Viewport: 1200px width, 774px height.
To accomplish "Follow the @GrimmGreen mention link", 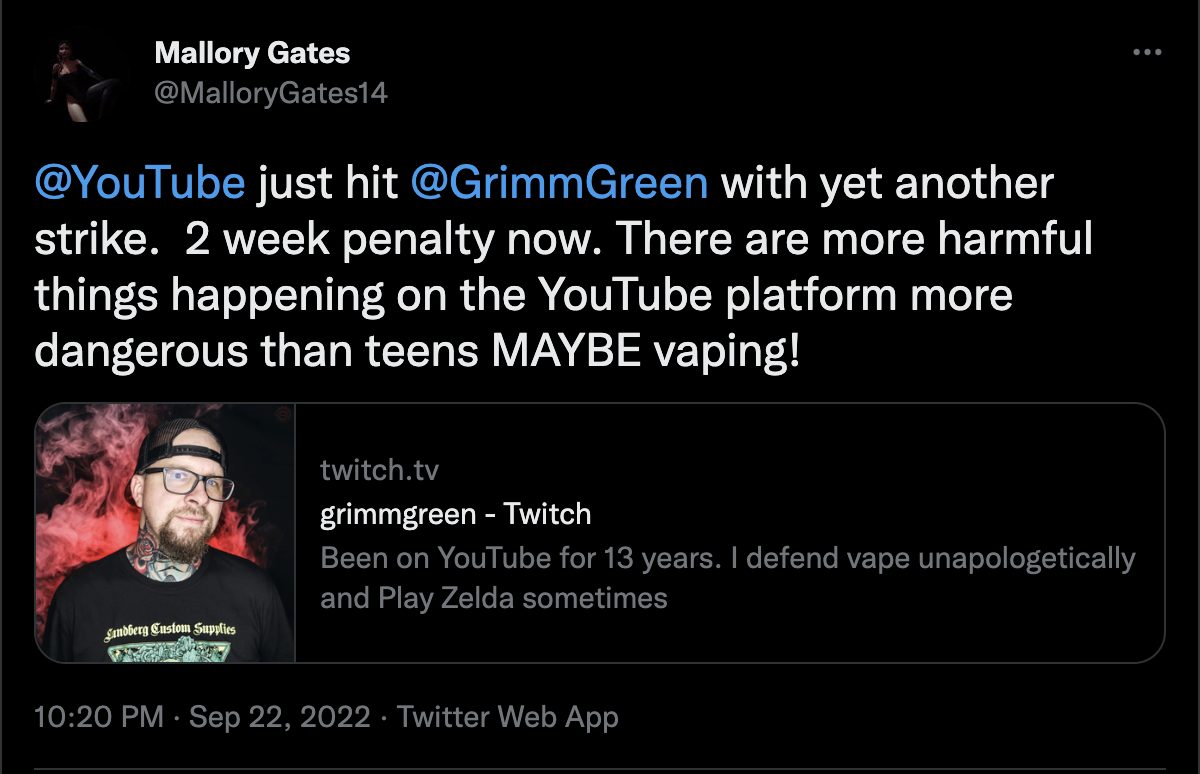I will (560, 184).
